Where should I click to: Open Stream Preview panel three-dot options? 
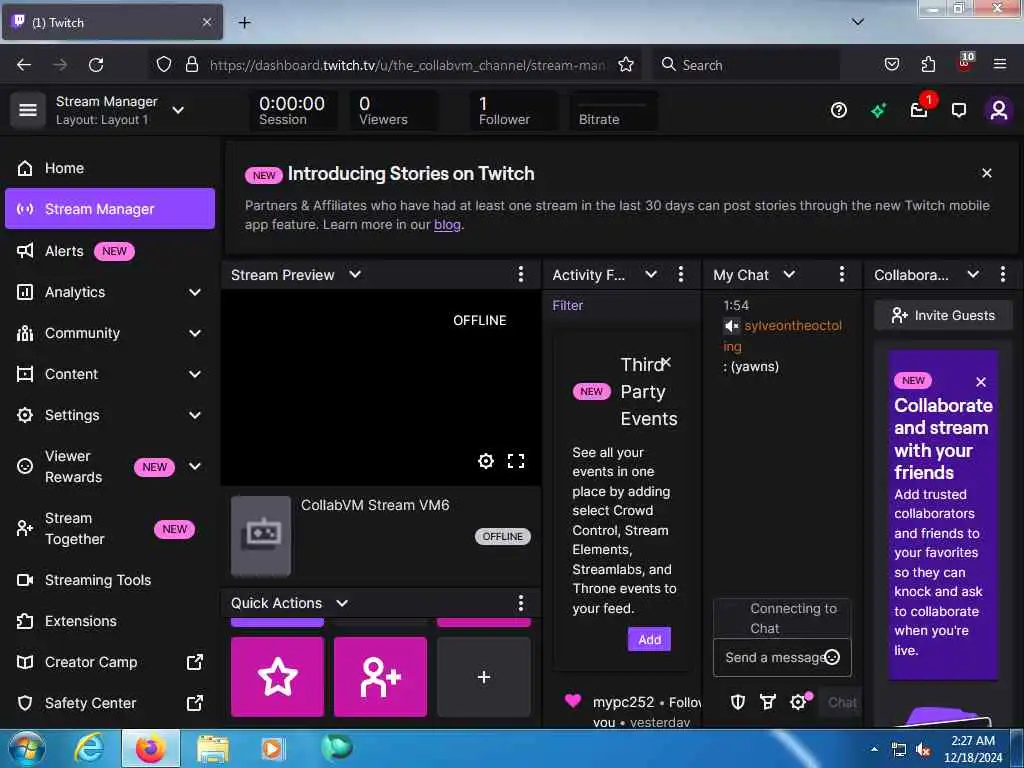pos(520,274)
